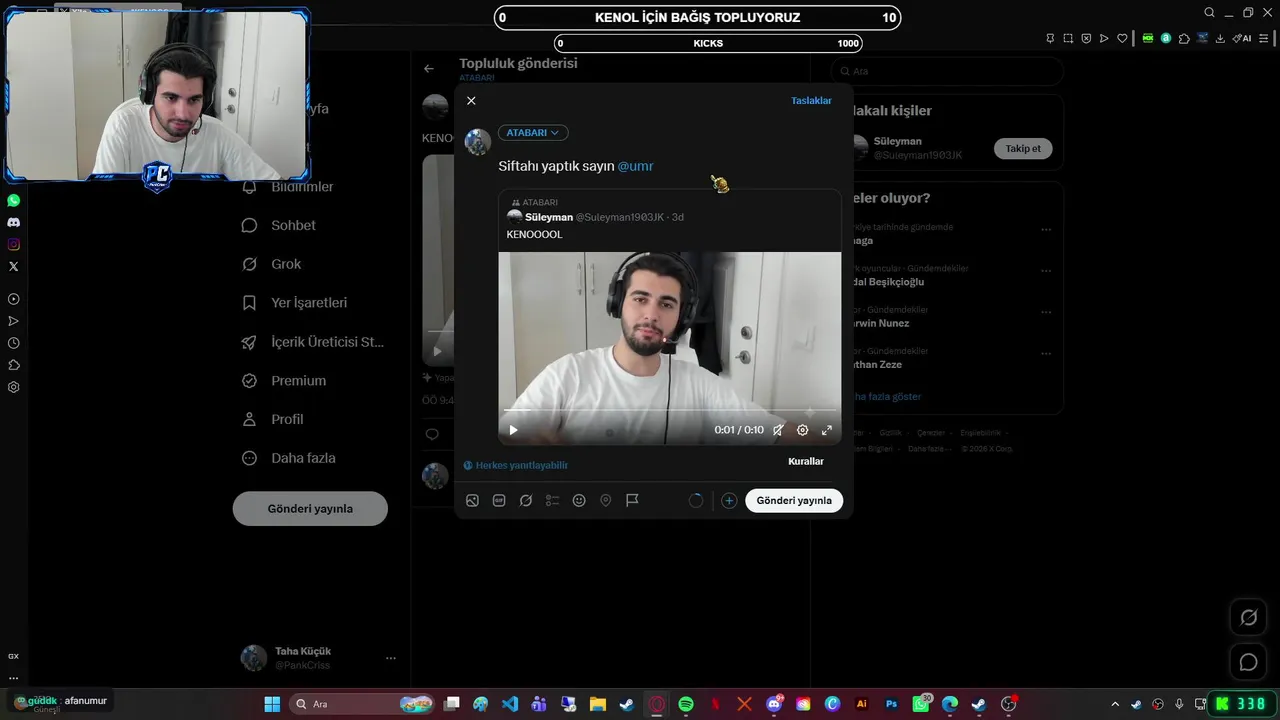The height and width of the screenshot is (720, 1280).
Task: Open Photoshop from the taskbar
Action: tap(891, 704)
